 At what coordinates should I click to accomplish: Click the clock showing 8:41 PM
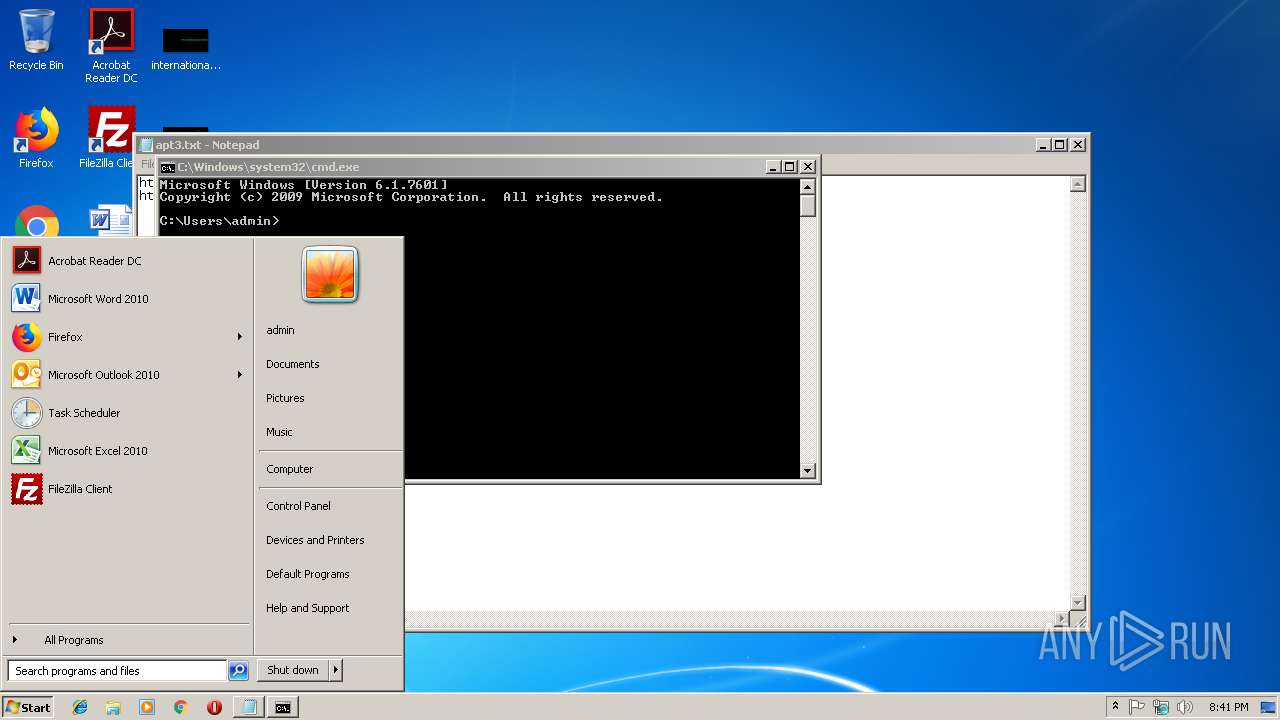click(1228, 707)
